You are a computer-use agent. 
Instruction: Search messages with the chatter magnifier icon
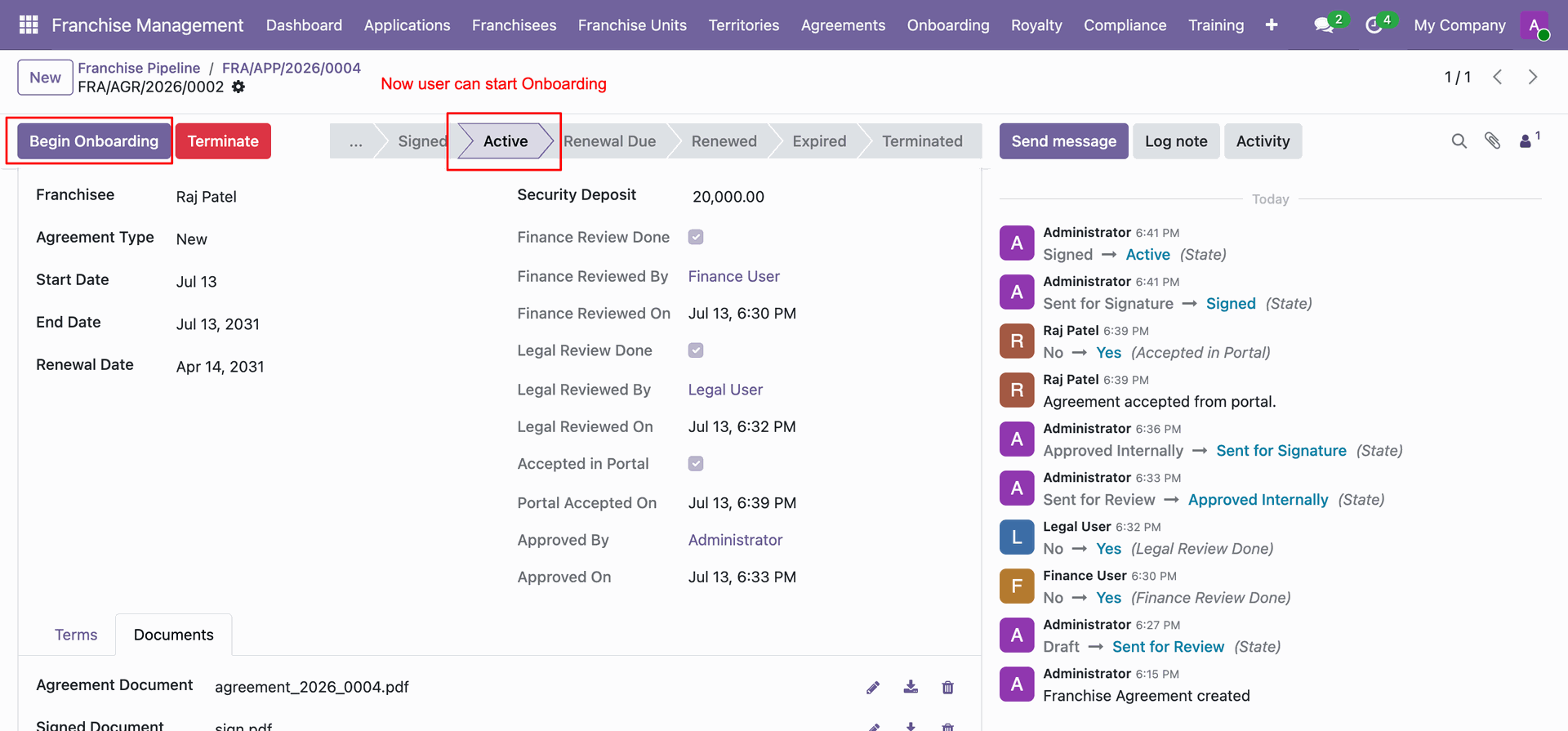coord(1459,141)
